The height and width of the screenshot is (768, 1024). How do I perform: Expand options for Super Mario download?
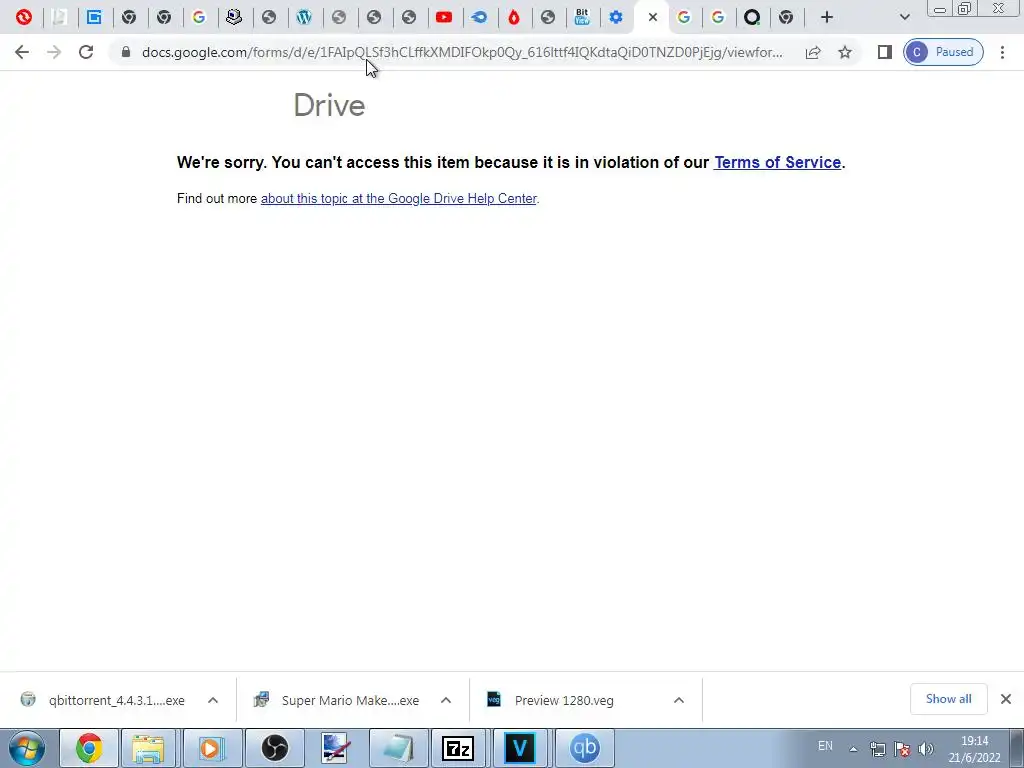click(x=446, y=700)
